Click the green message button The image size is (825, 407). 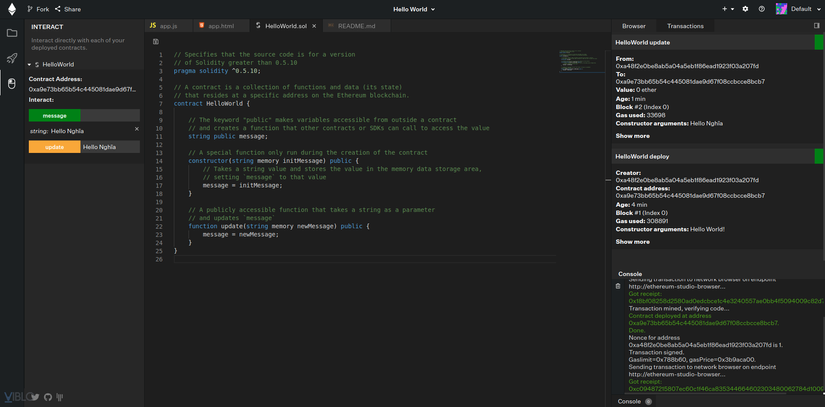[x=54, y=116]
